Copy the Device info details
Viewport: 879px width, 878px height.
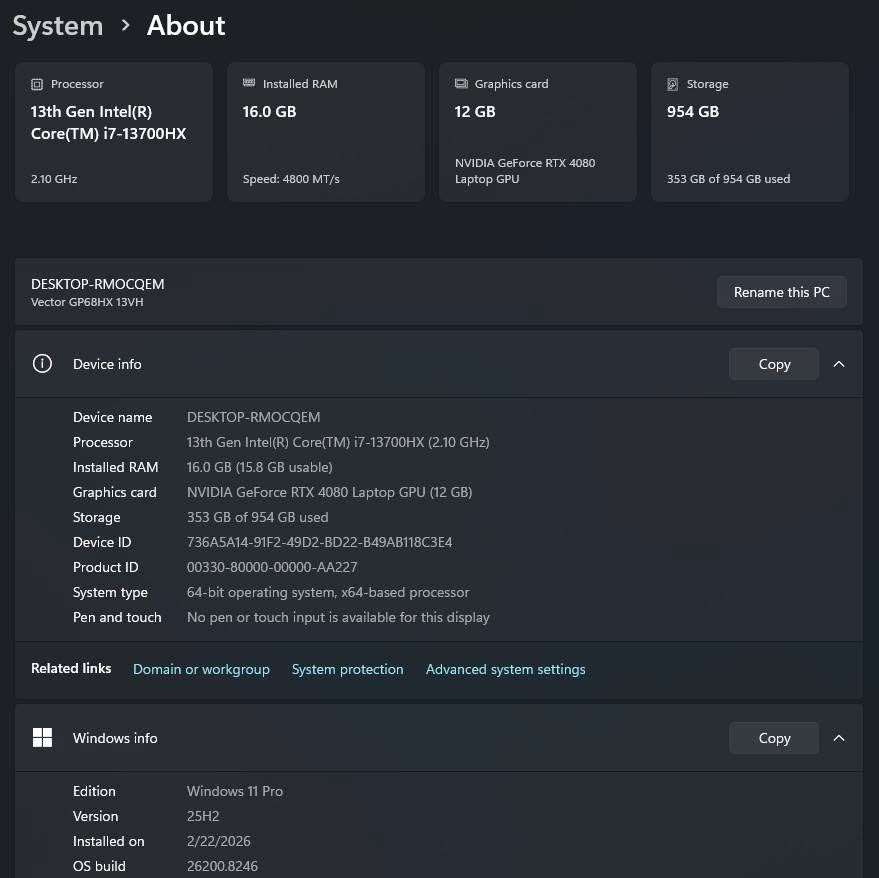[x=774, y=364]
